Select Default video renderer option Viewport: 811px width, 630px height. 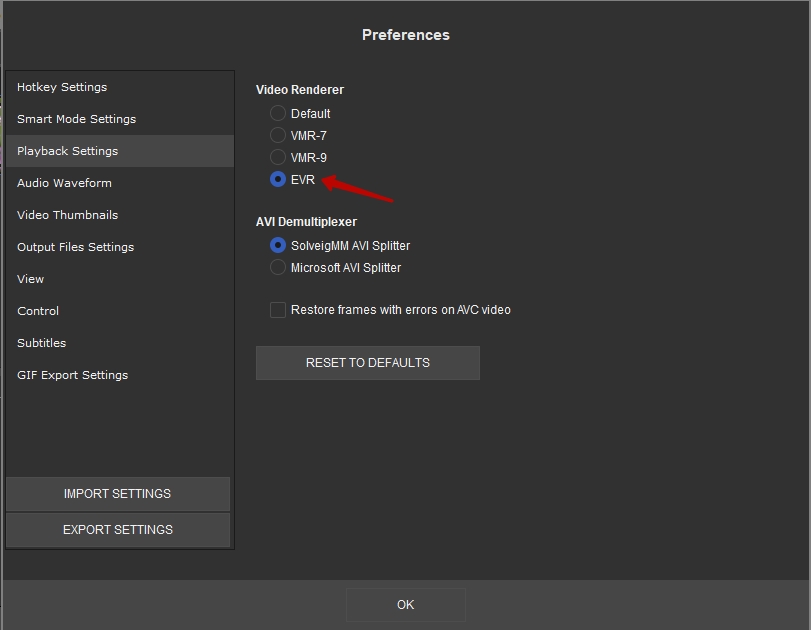pos(278,114)
